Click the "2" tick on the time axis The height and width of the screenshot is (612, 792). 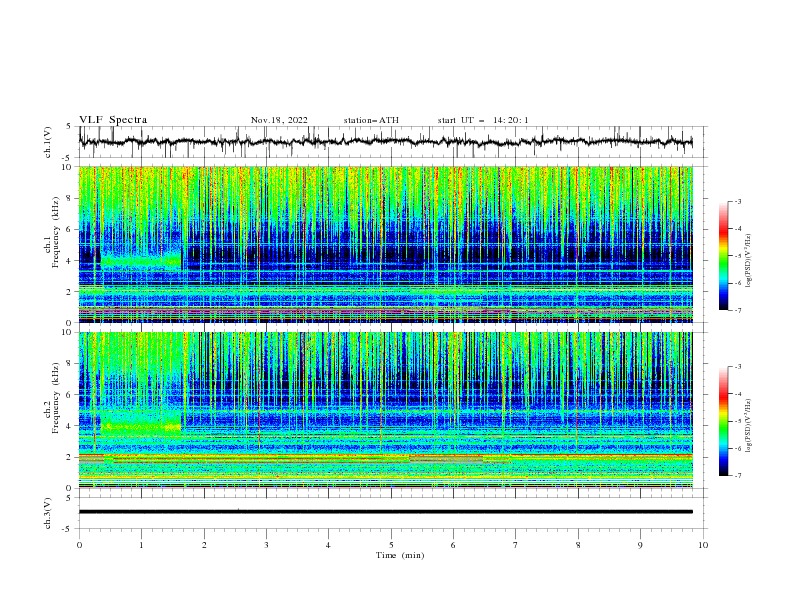pyautogui.click(x=204, y=545)
